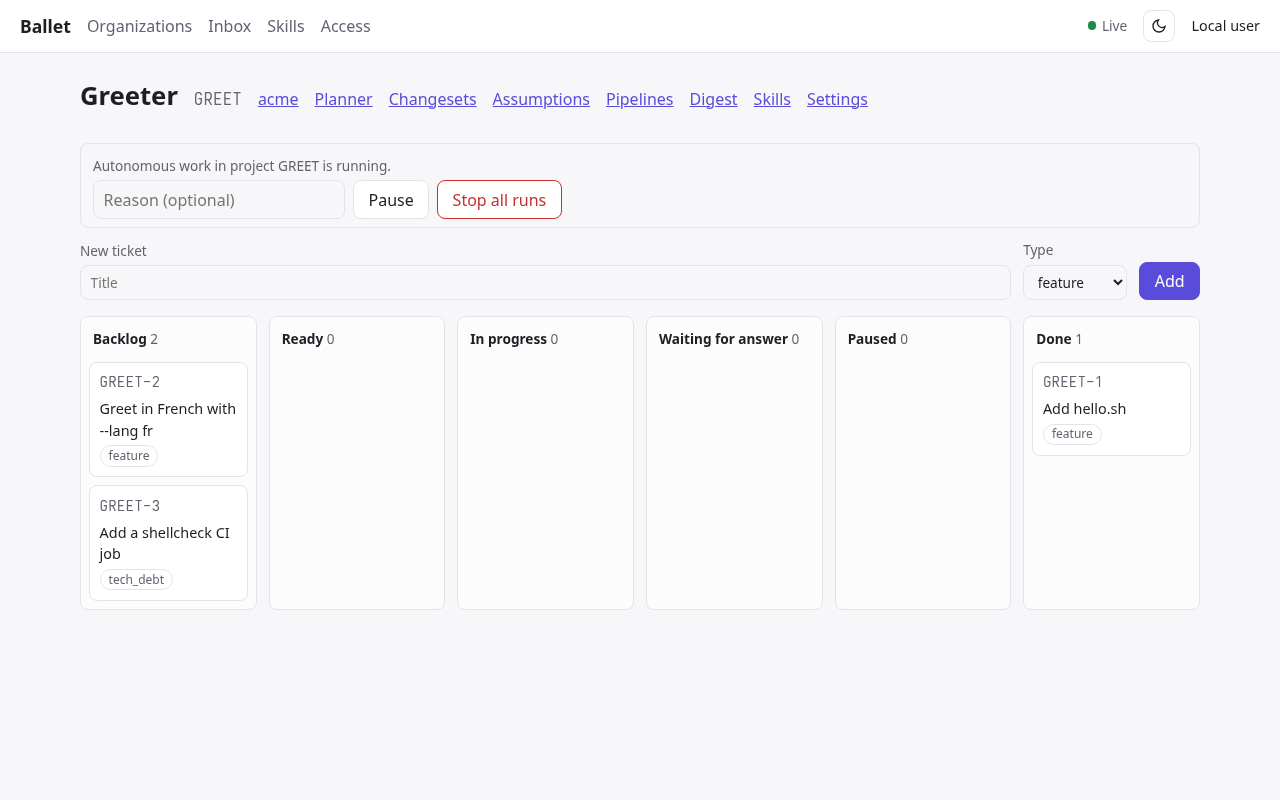Click the Ready column header
1280x800 pixels.
point(308,339)
